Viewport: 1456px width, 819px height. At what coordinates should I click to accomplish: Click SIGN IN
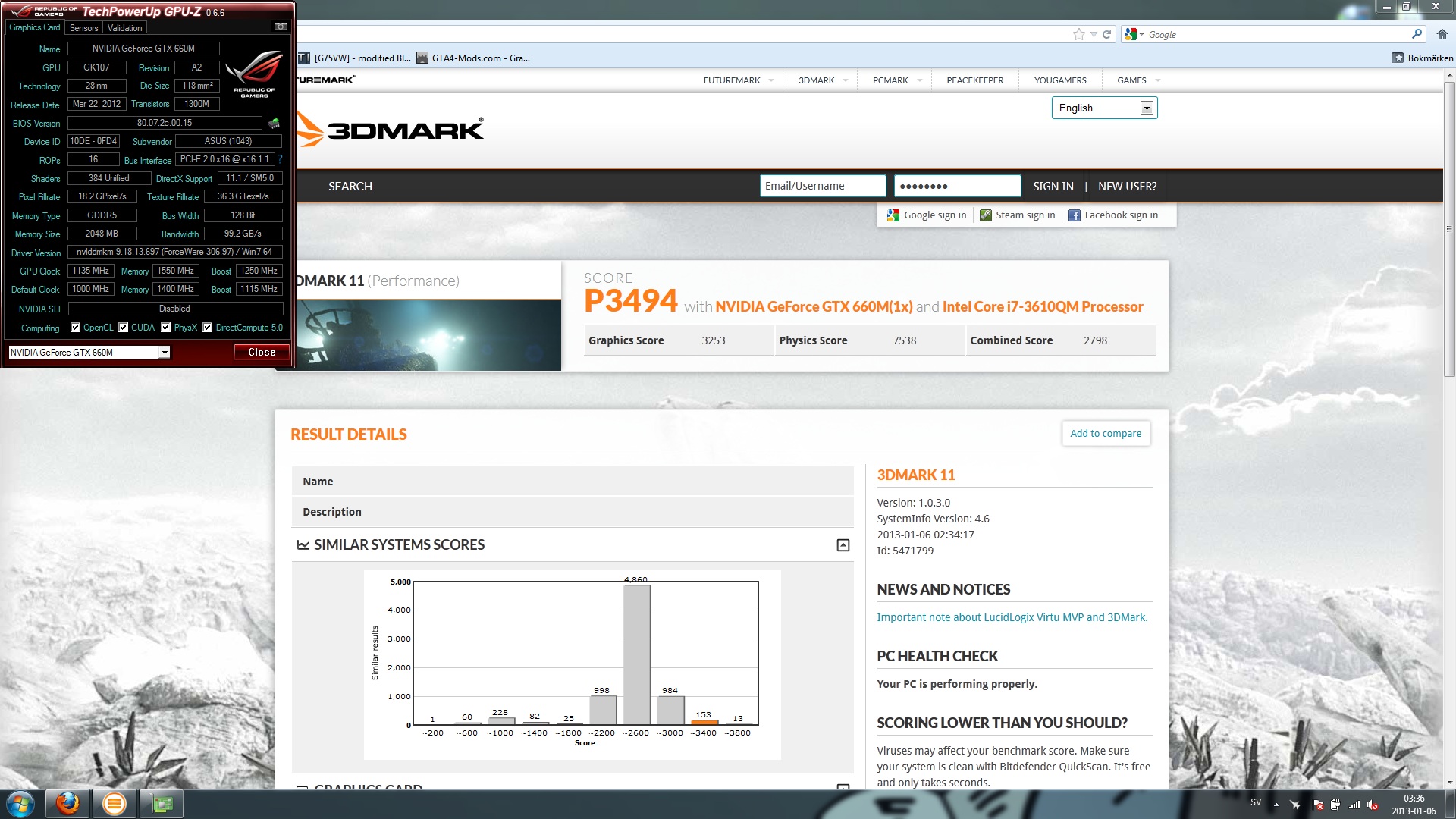click(x=1053, y=187)
